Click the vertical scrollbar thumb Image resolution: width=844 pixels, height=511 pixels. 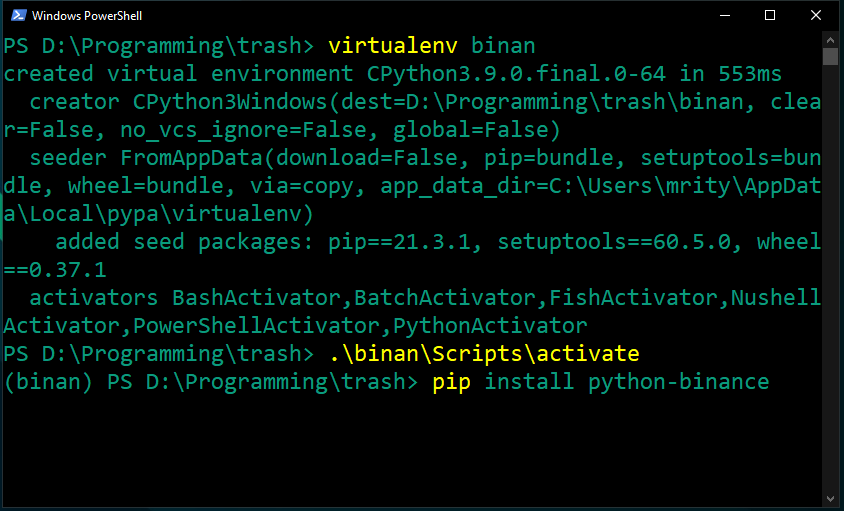pyautogui.click(x=830, y=57)
